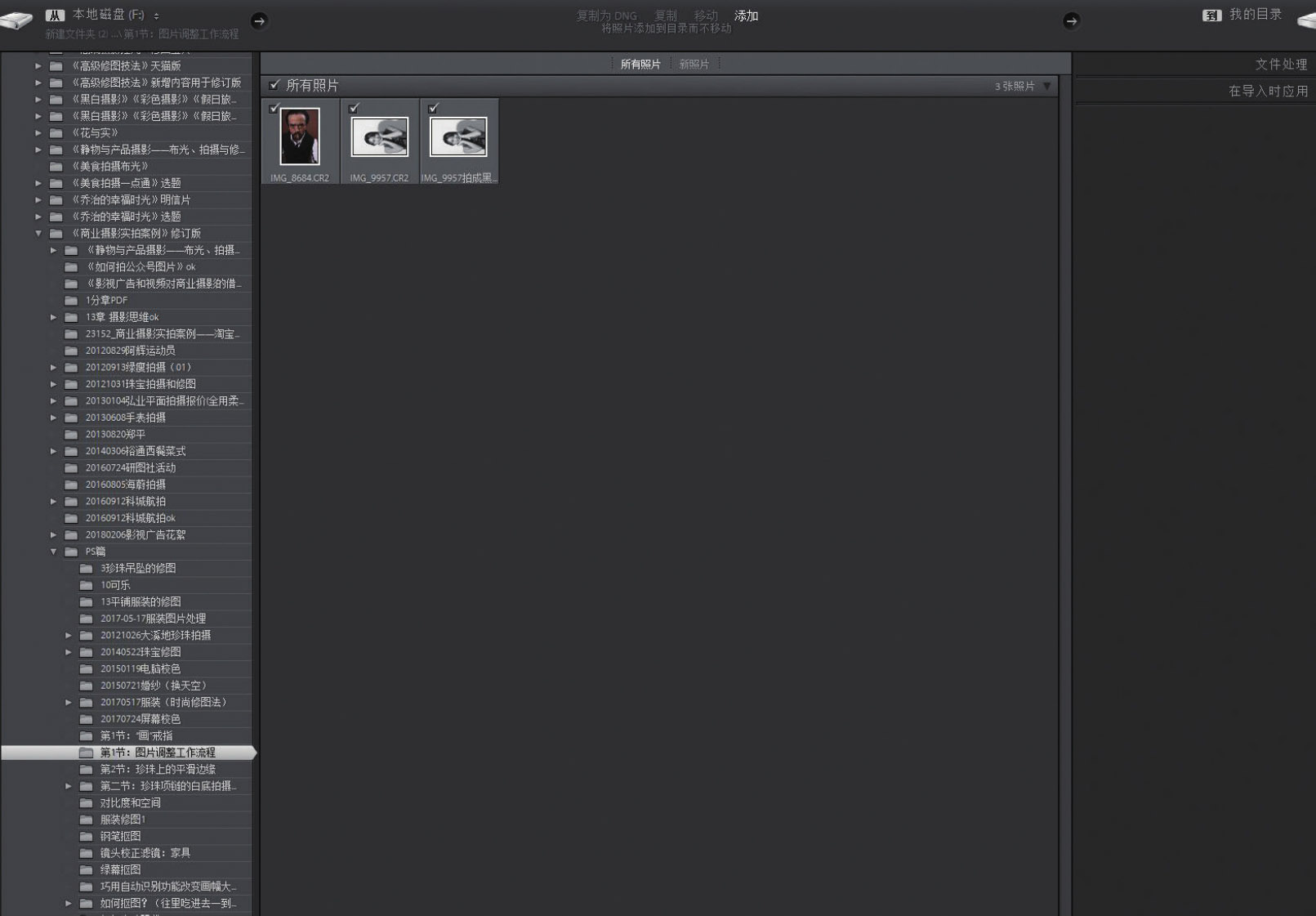Expand the 20140522珠宝修图 folder
Image resolution: width=1316 pixels, height=916 pixels.
(69, 652)
